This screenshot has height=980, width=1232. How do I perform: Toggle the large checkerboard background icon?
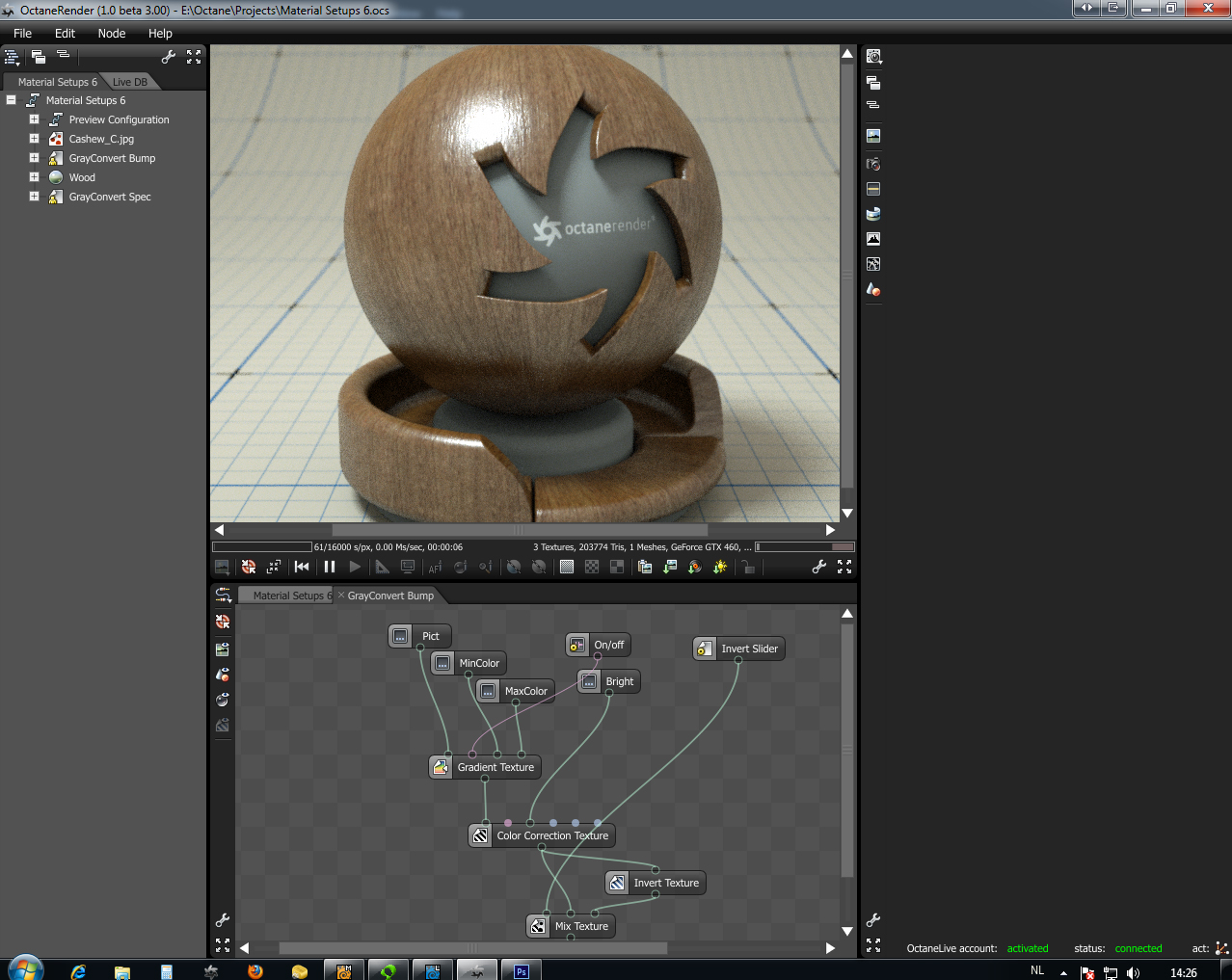click(x=617, y=567)
